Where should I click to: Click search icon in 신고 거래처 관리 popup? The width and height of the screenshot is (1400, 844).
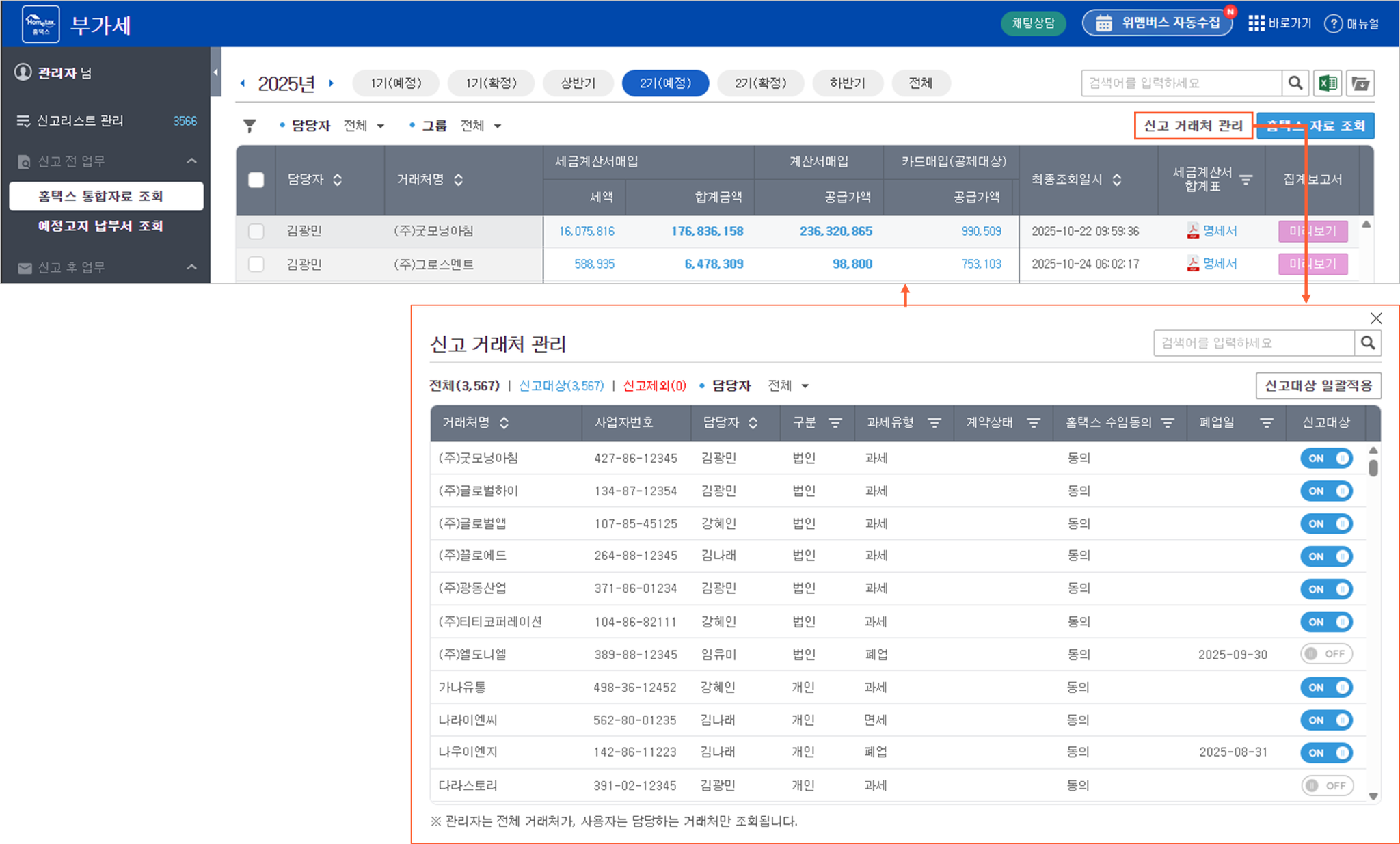(x=1367, y=343)
